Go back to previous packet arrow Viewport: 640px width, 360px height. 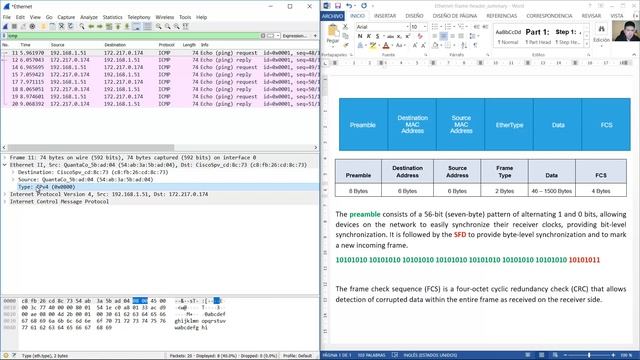point(91,26)
